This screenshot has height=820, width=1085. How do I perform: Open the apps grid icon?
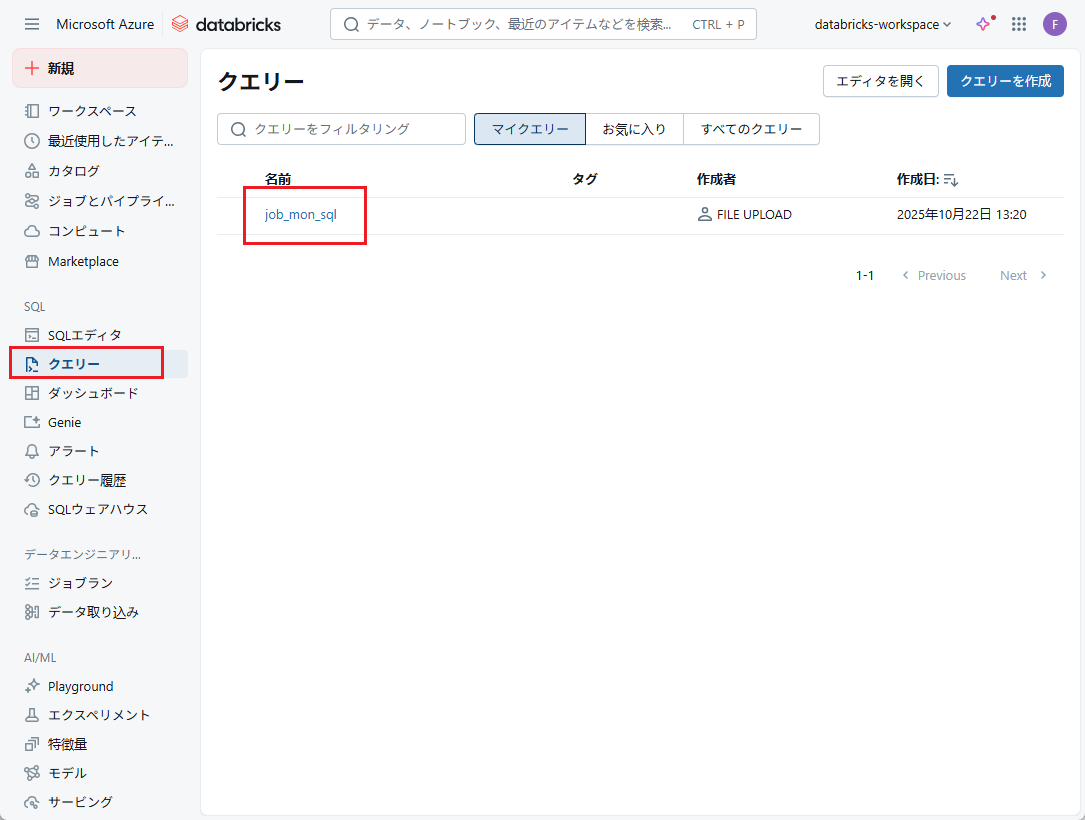pos(1019,24)
